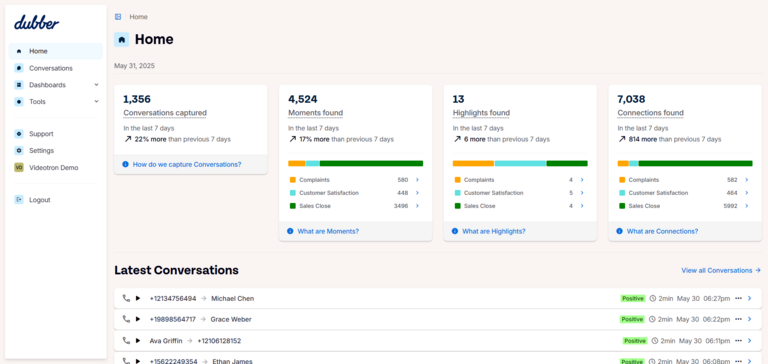Click the Conversations captured label

click(165, 113)
